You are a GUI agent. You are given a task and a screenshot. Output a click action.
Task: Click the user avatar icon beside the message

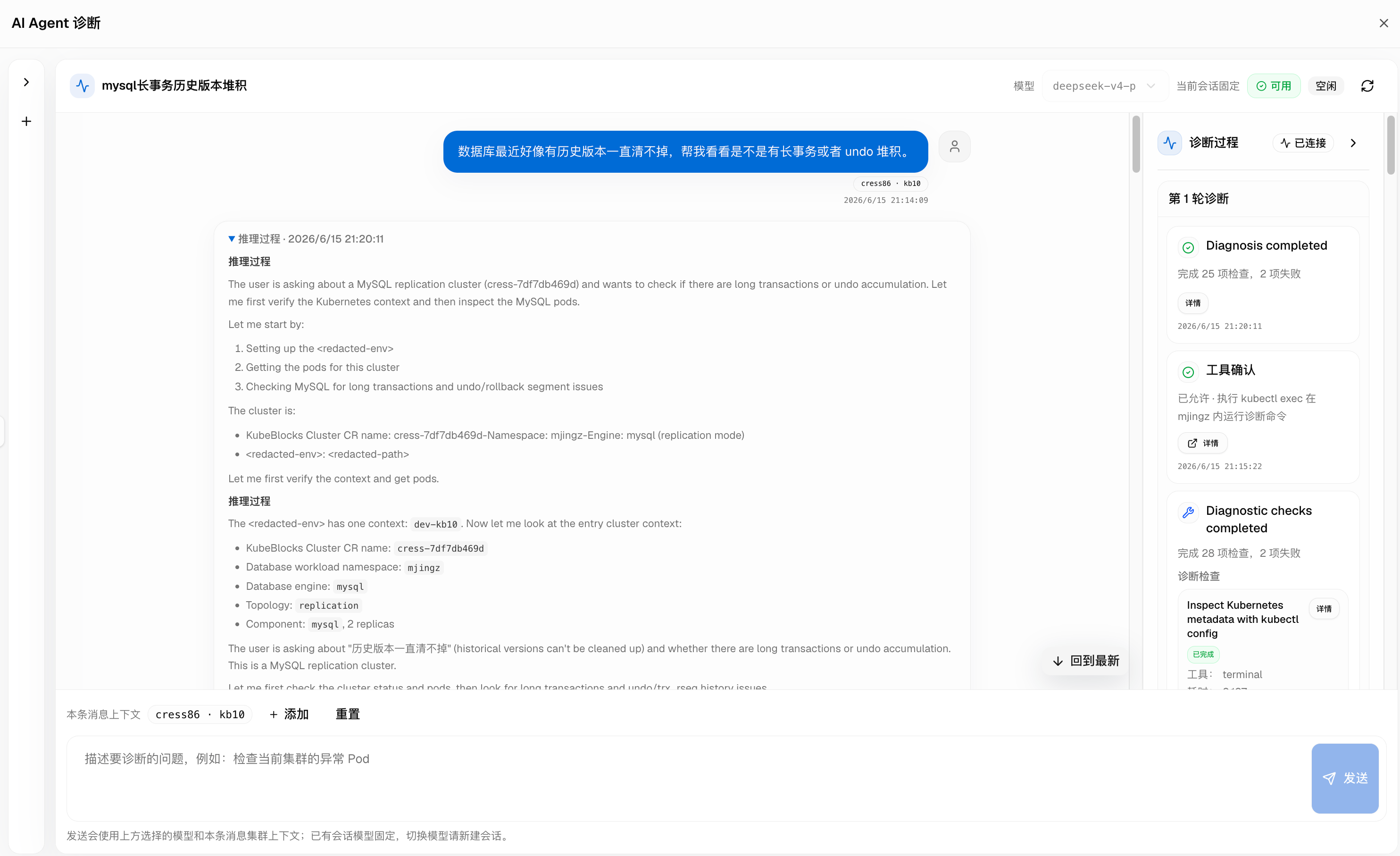point(955,147)
